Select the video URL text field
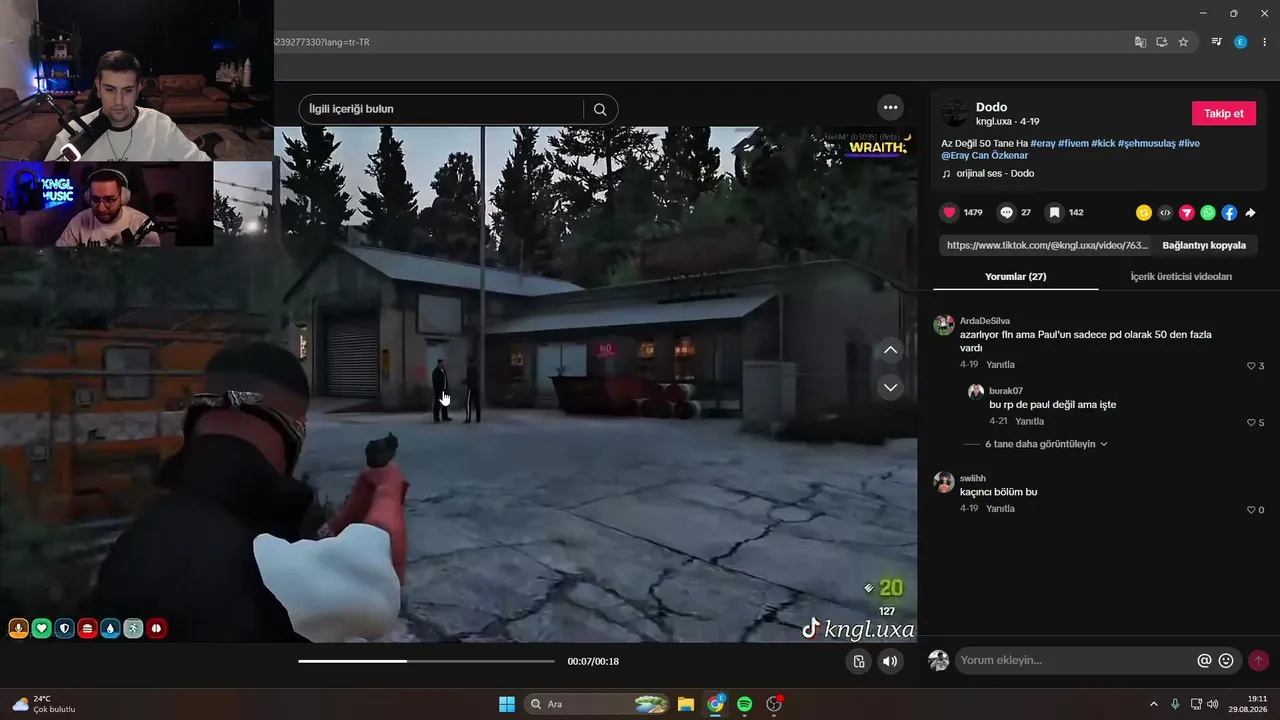 pyautogui.click(x=1047, y=245)
